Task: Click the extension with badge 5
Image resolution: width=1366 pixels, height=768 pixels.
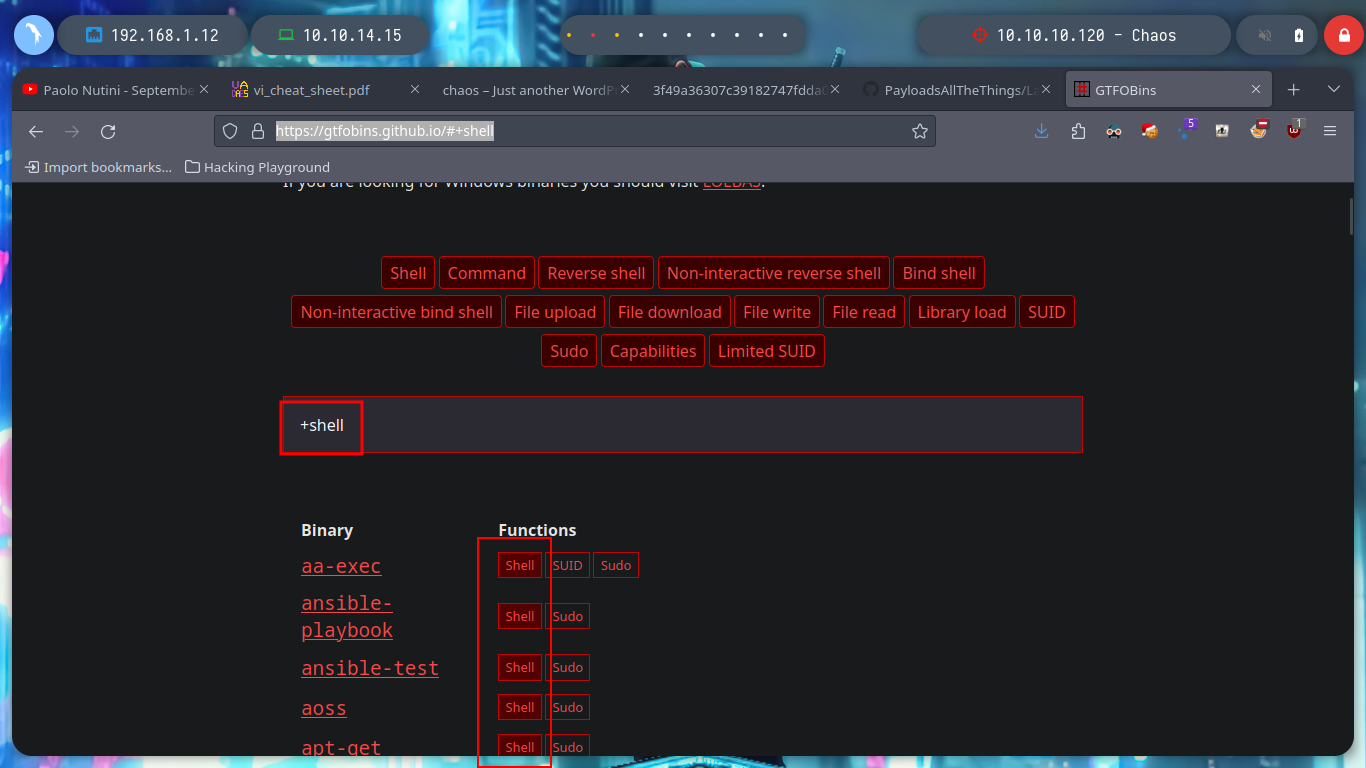Action: [x=1186, y=129]
